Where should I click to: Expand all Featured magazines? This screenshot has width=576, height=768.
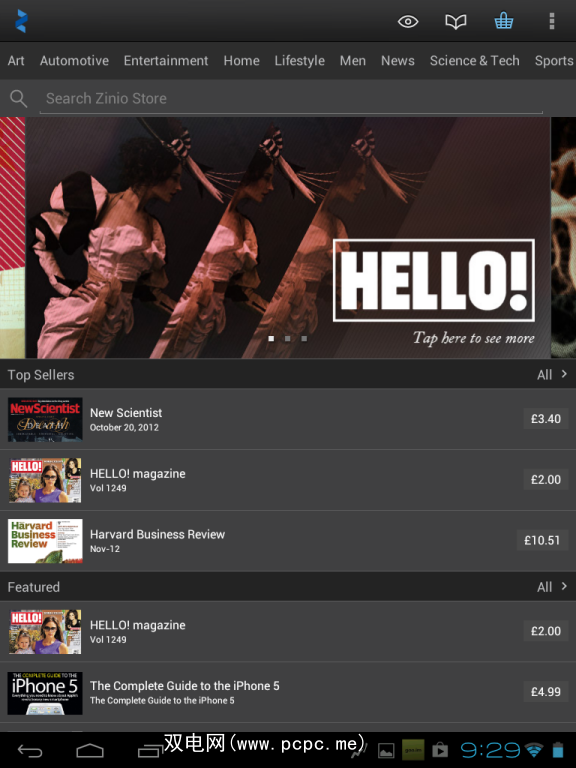(x=552, y=587)
